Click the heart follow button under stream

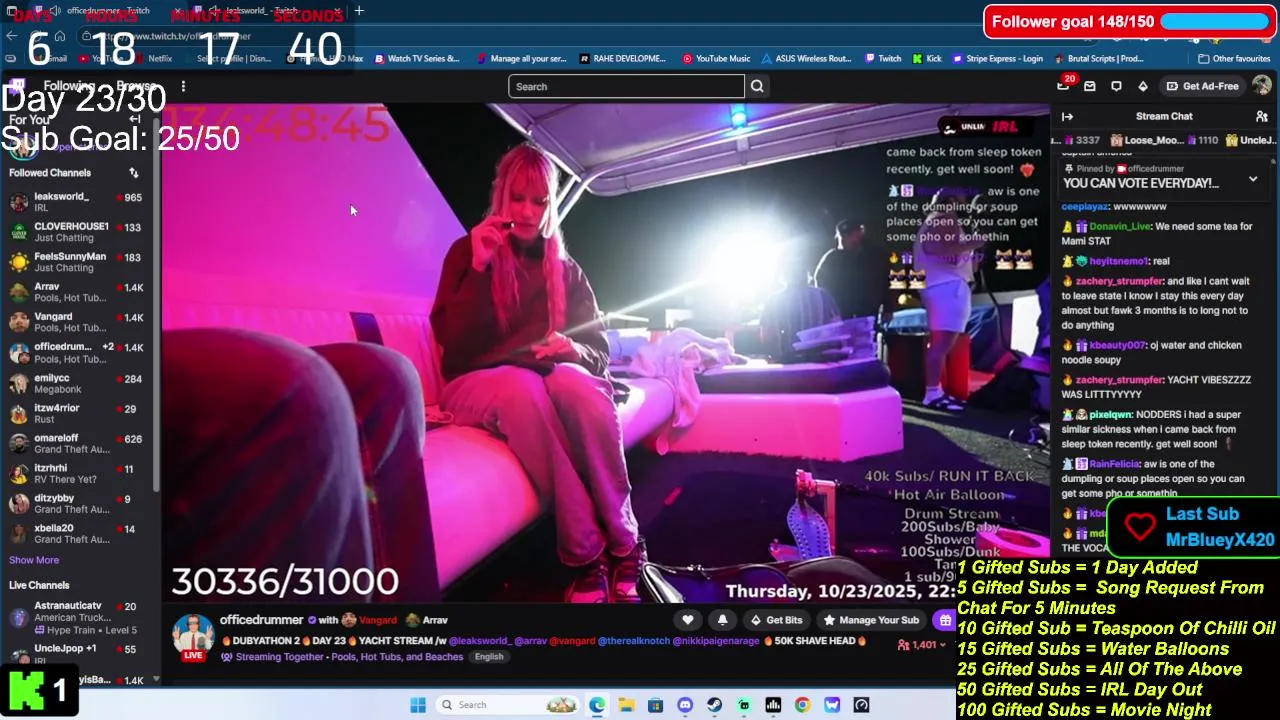[688, 620]
